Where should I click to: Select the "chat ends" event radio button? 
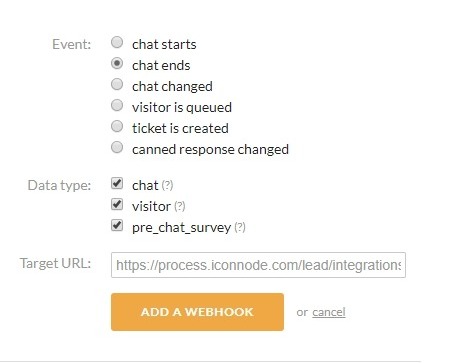tap(117, 63)
